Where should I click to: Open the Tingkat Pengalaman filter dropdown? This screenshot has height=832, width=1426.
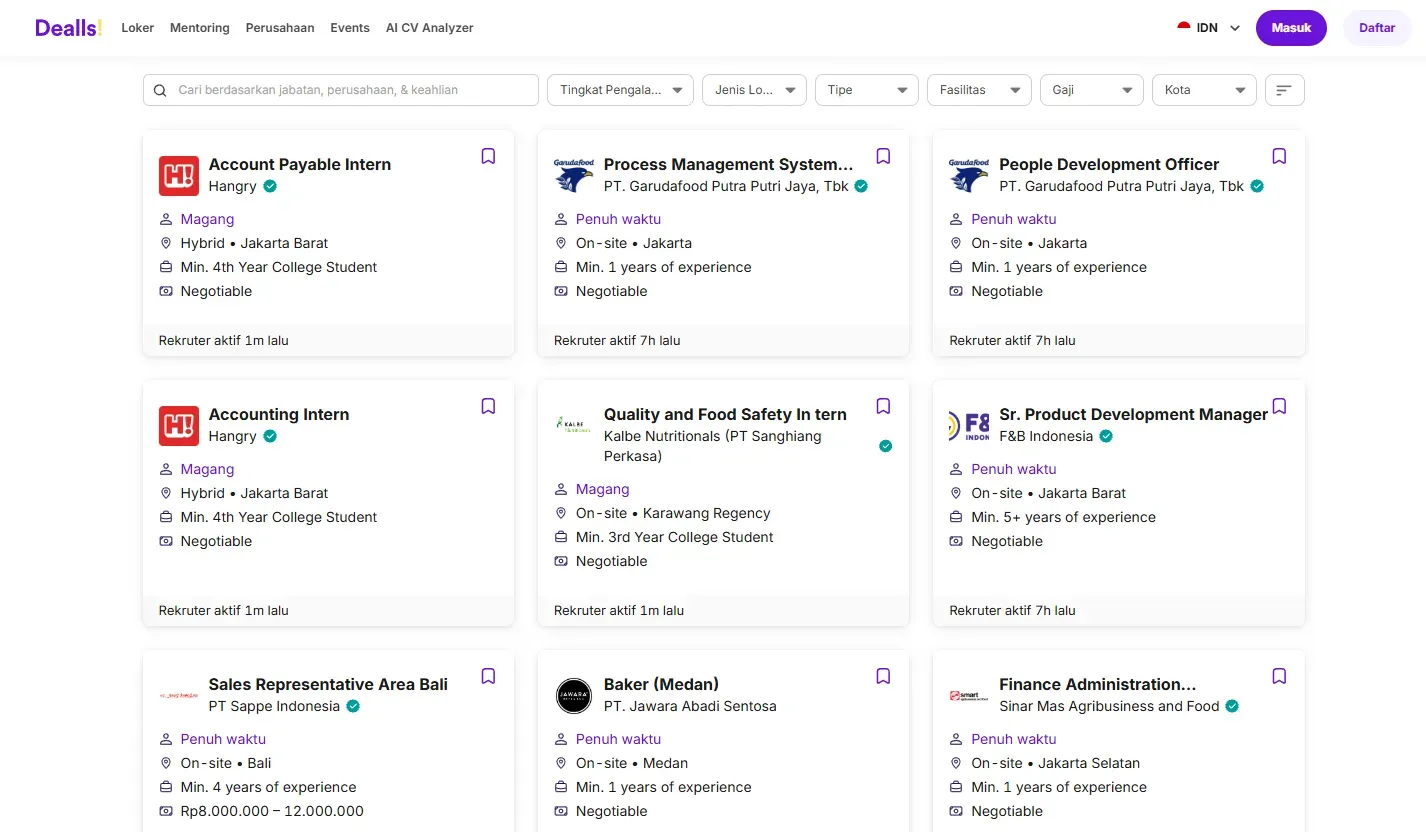point(620,90)
